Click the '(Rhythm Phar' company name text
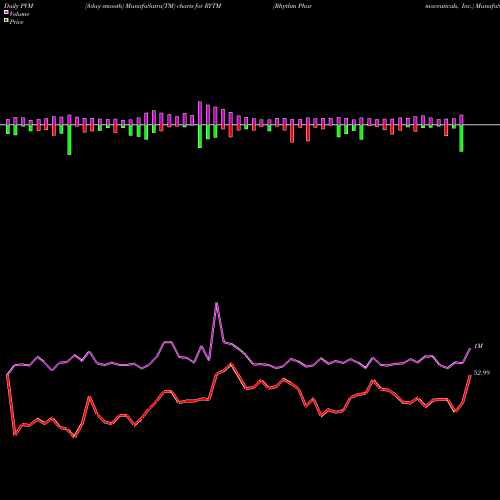The image size is (500, 500). (292, 6)
